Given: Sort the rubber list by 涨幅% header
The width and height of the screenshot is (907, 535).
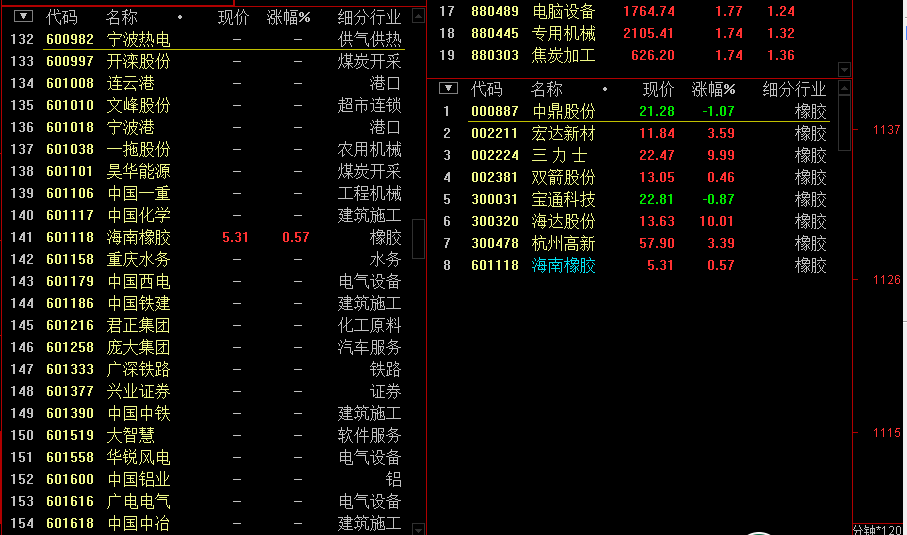Looking at the screenshot, I should (x=714, y=90).
